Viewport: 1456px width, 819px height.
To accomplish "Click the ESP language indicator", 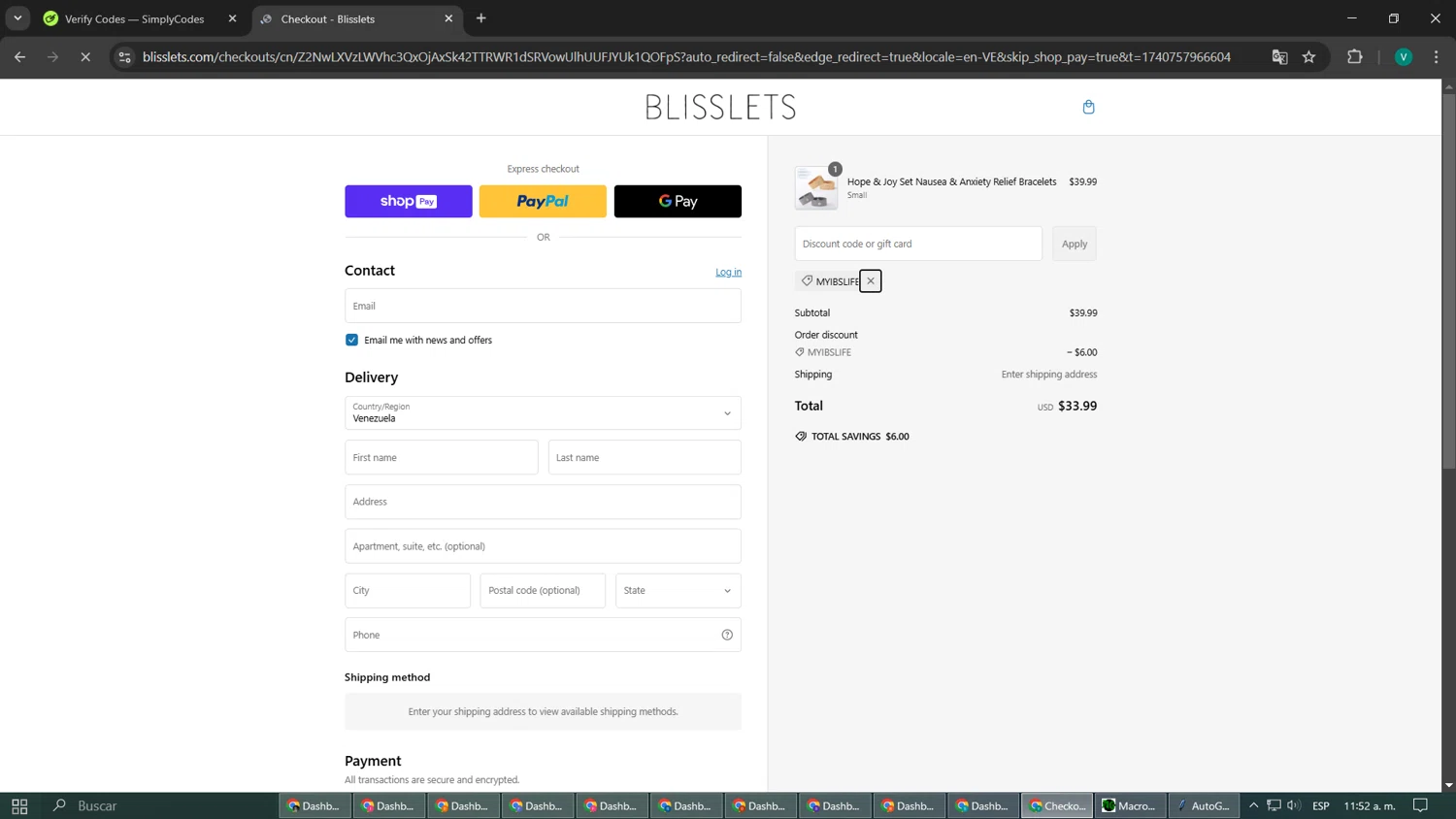I will coord(1320,805).
